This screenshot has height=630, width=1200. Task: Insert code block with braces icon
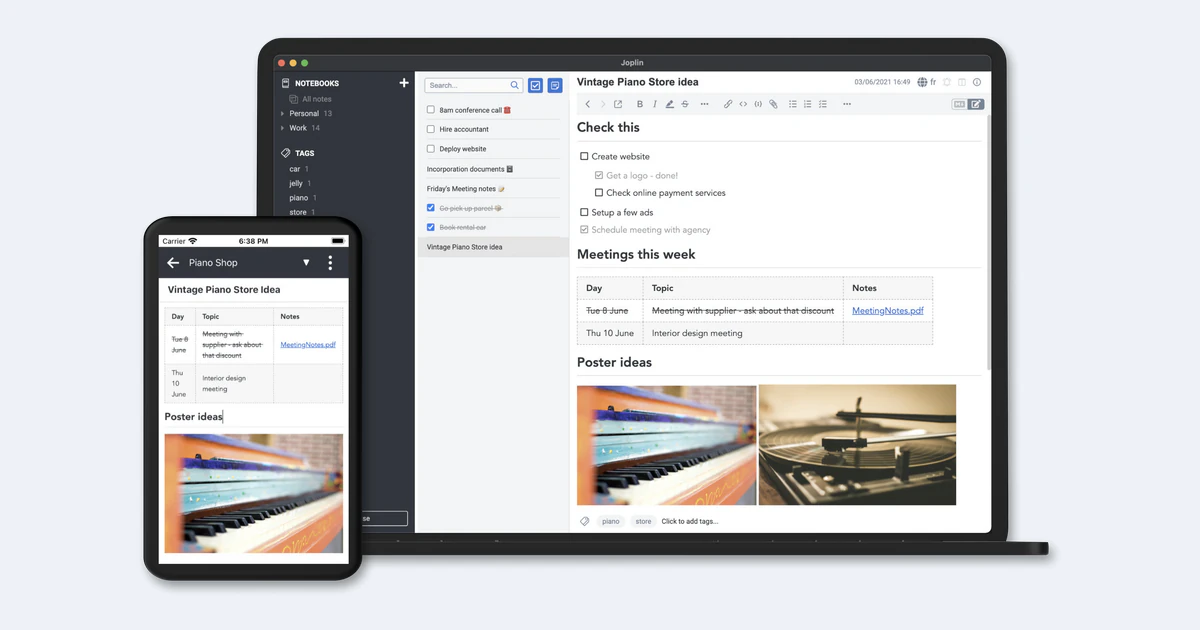click(x=758, y=104)
